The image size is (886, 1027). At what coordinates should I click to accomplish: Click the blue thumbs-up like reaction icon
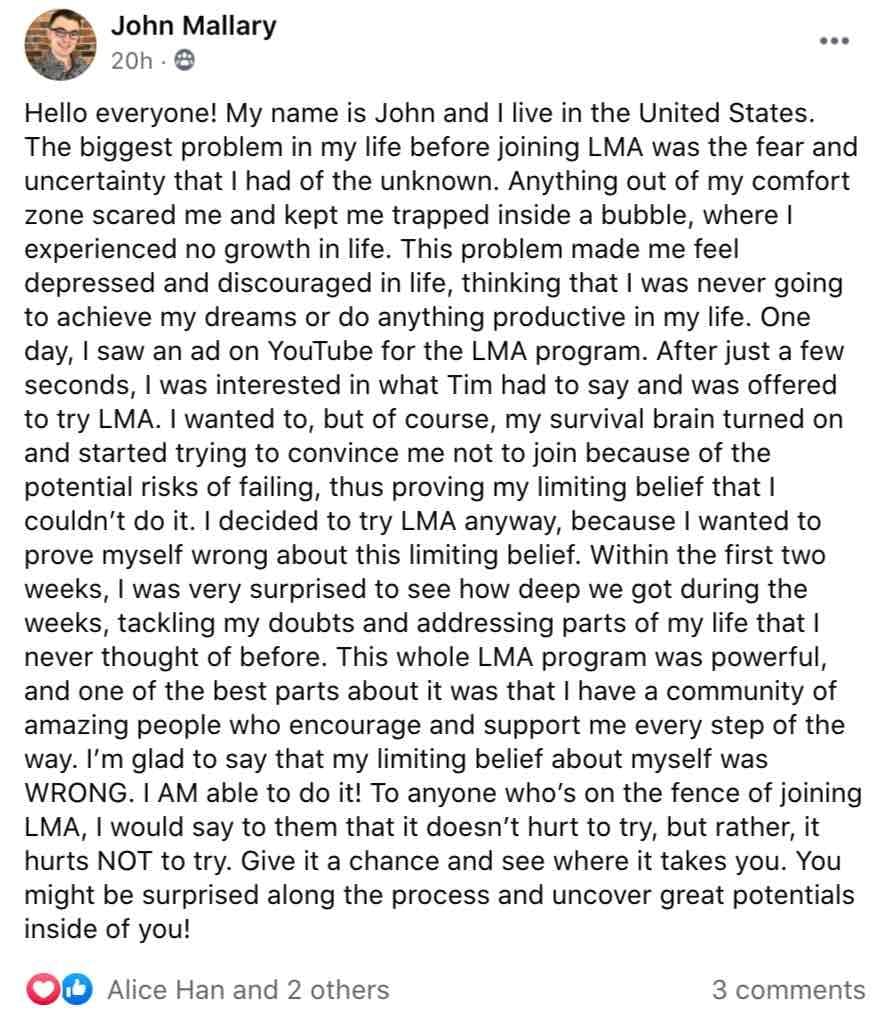coord(77,989)
